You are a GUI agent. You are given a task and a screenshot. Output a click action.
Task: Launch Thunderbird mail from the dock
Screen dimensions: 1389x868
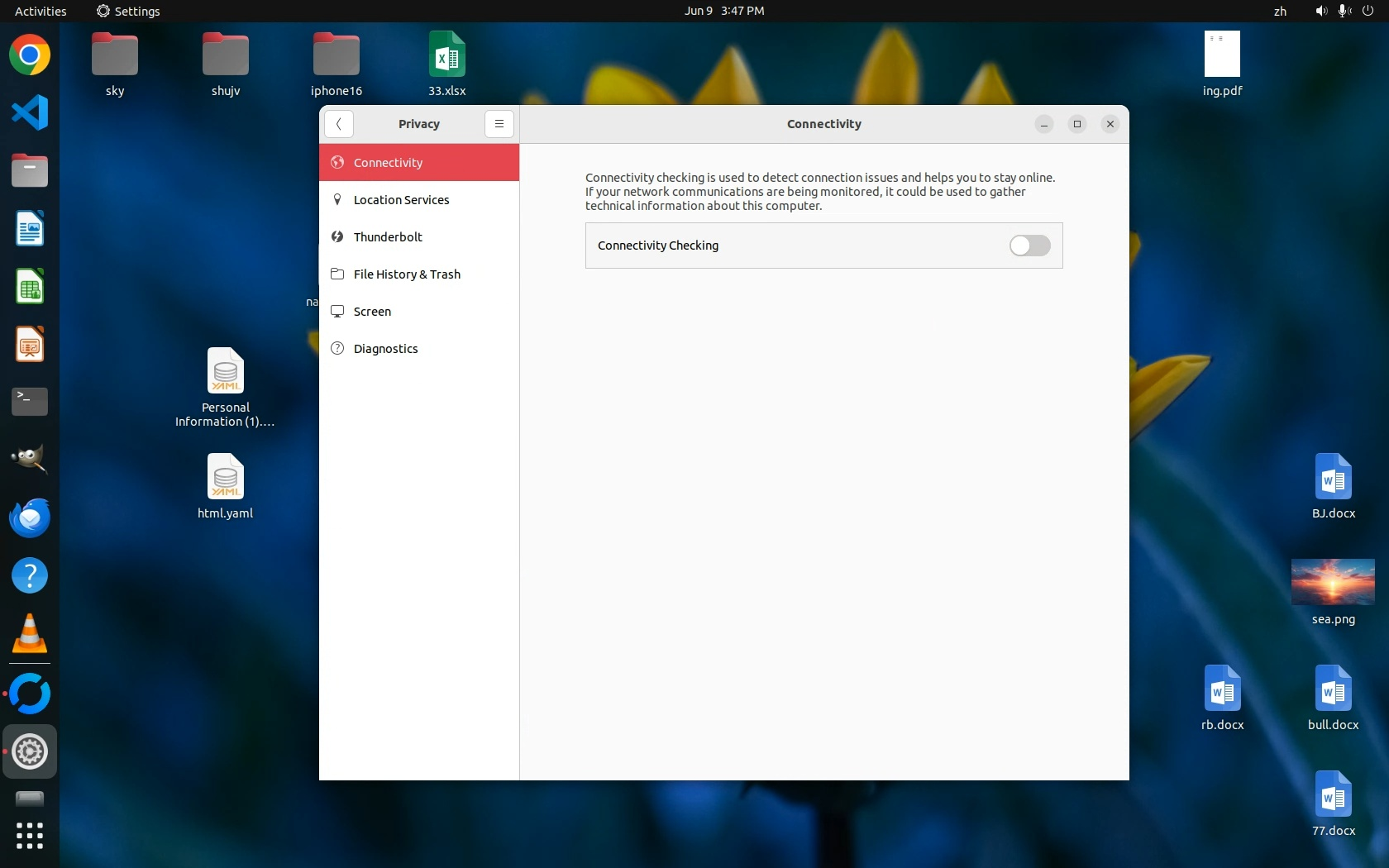[x=30, y=518]
